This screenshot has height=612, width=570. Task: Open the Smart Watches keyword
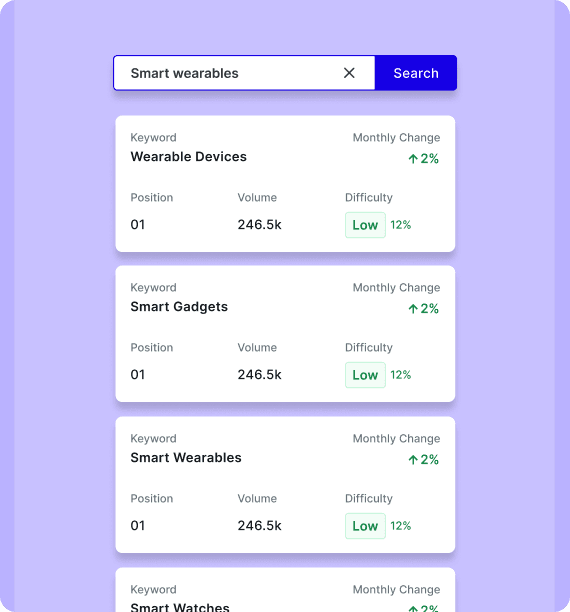pyautogui.click(x=180, y=607)
